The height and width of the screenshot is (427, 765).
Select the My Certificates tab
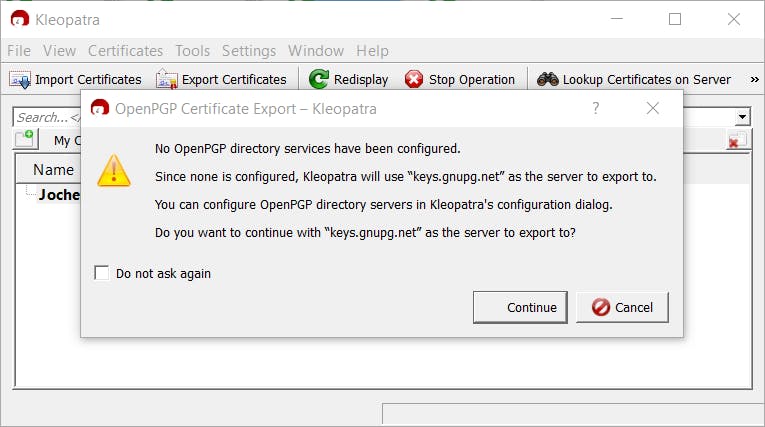click(67, 141)
